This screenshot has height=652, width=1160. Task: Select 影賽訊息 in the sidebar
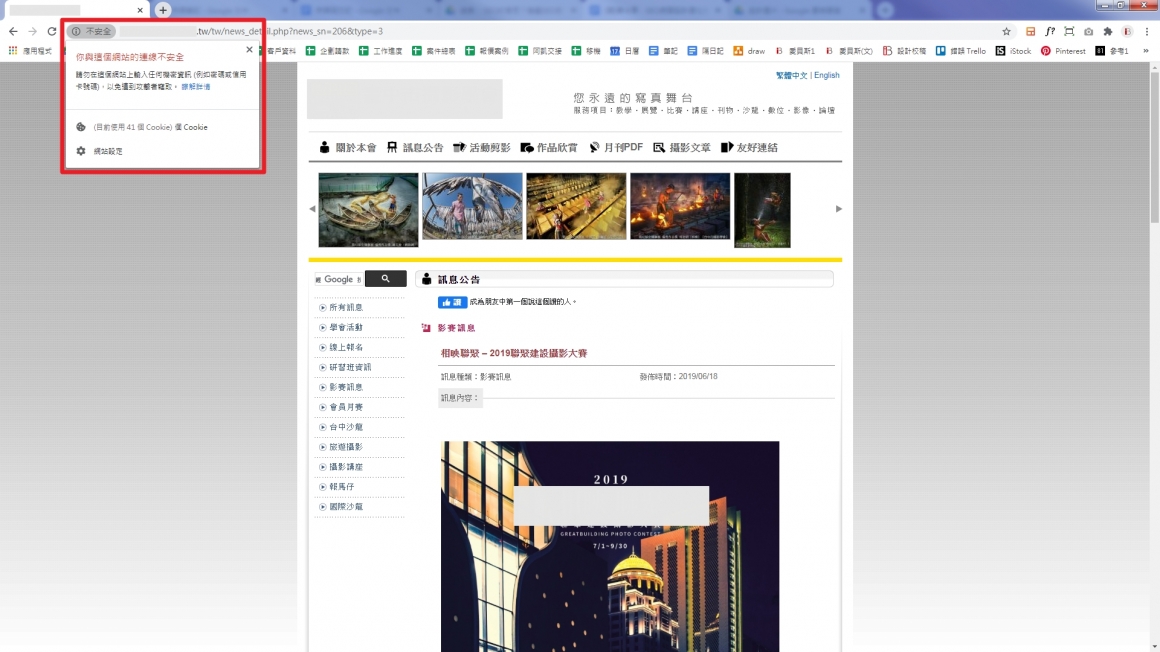click(346, 387)
